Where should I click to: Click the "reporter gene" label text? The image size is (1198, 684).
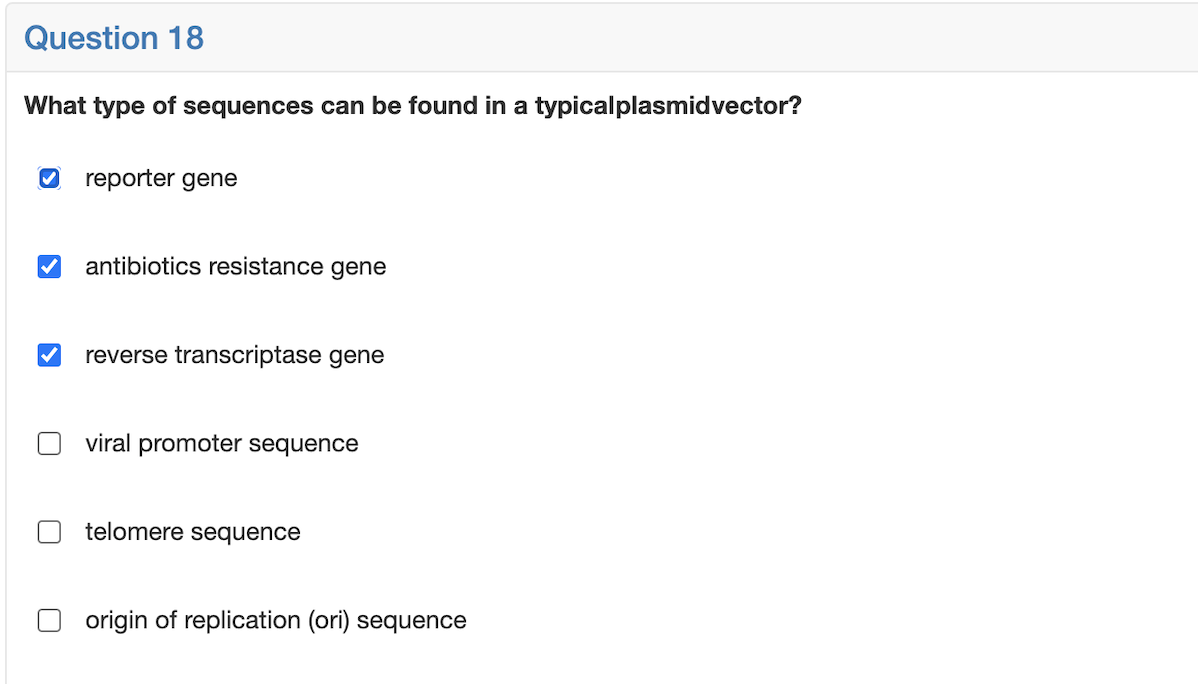pos(161,178)
